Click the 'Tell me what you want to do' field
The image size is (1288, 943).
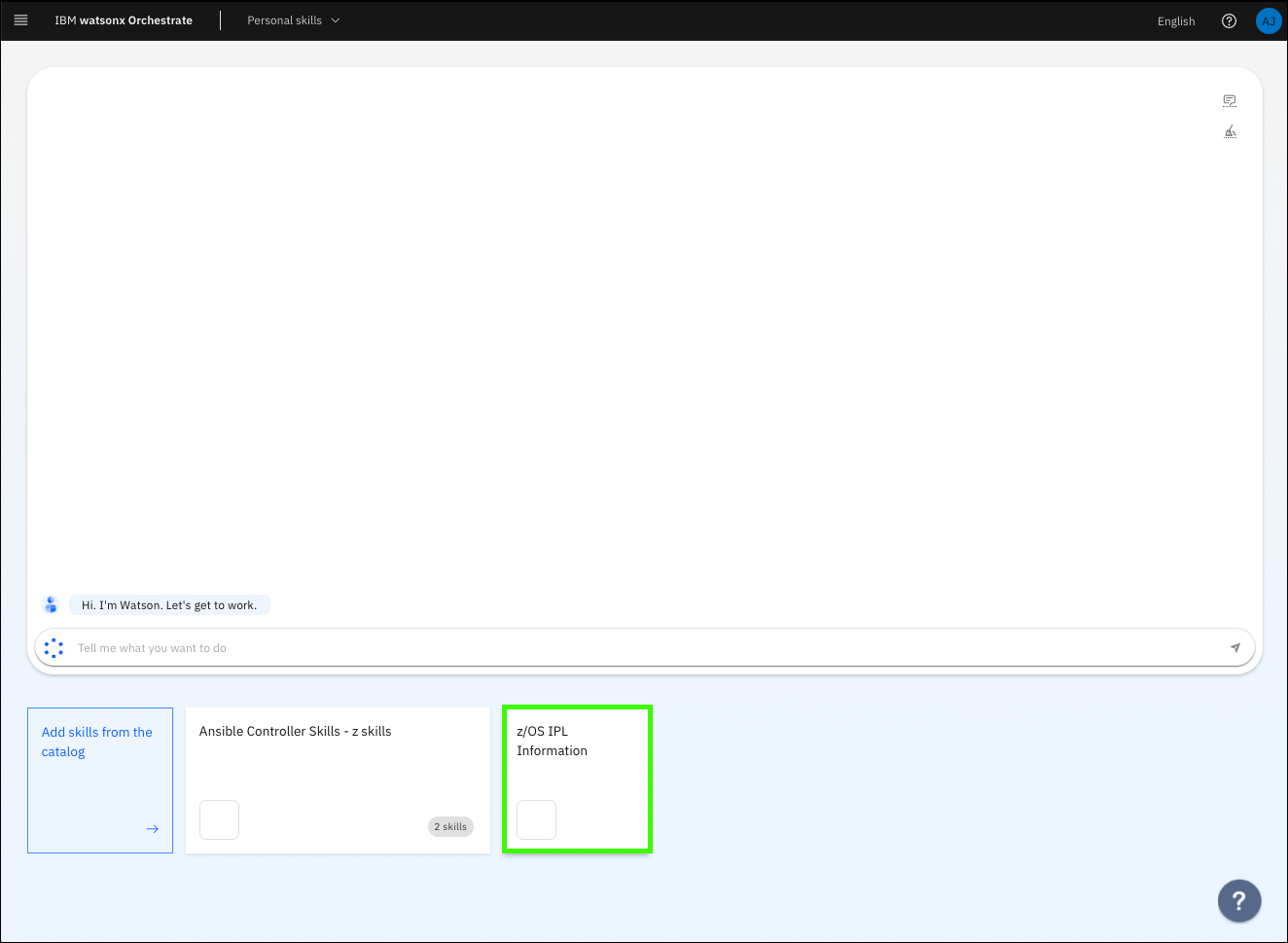pos(642,648)
